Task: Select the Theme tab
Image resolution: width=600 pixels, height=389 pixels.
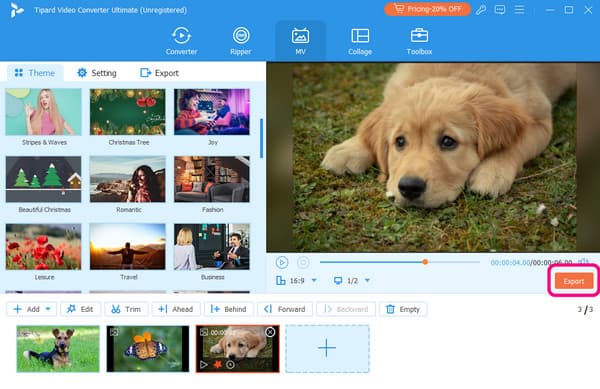Action: 34,73
